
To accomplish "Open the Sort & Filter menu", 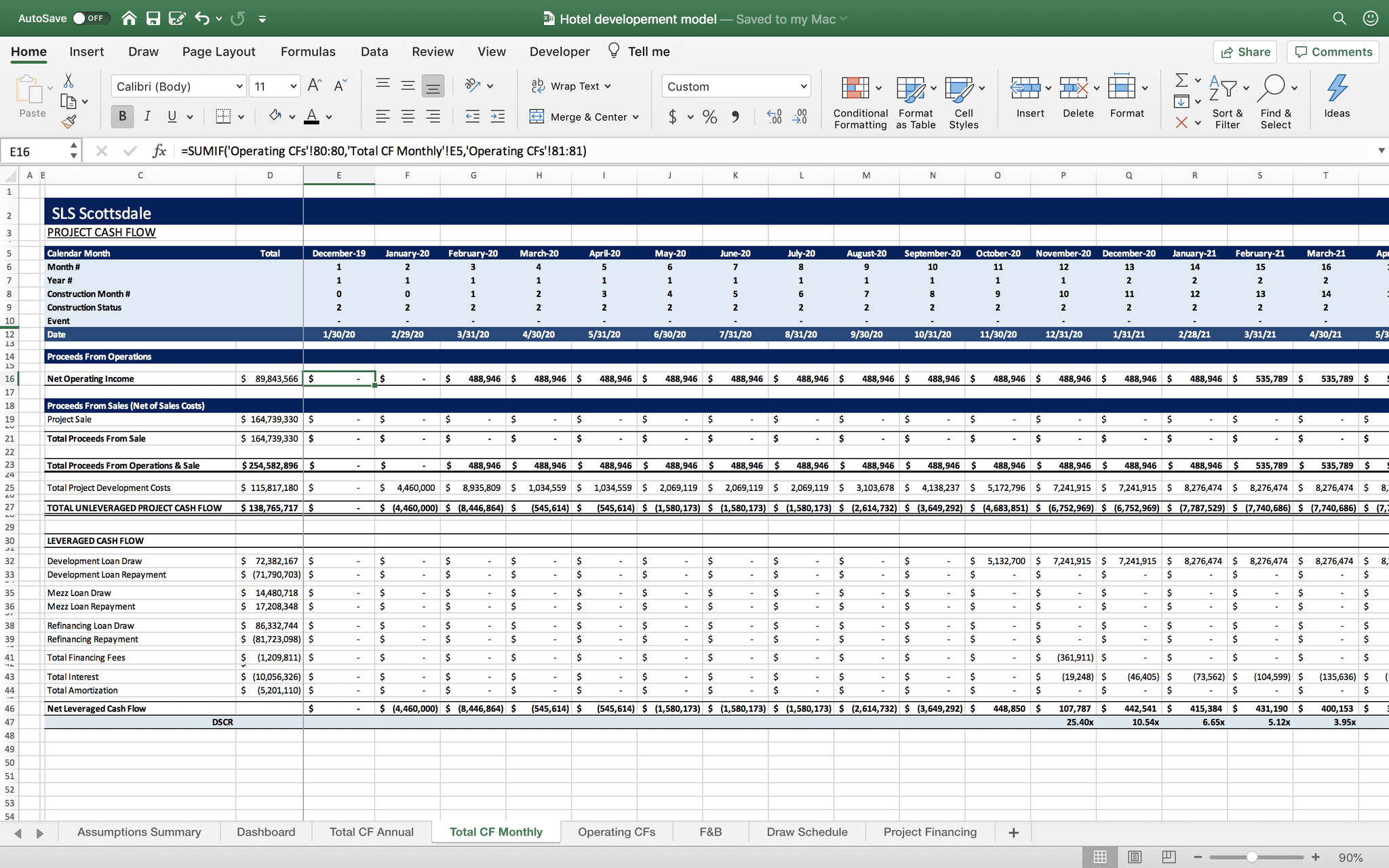I will tap(1227, 102).
